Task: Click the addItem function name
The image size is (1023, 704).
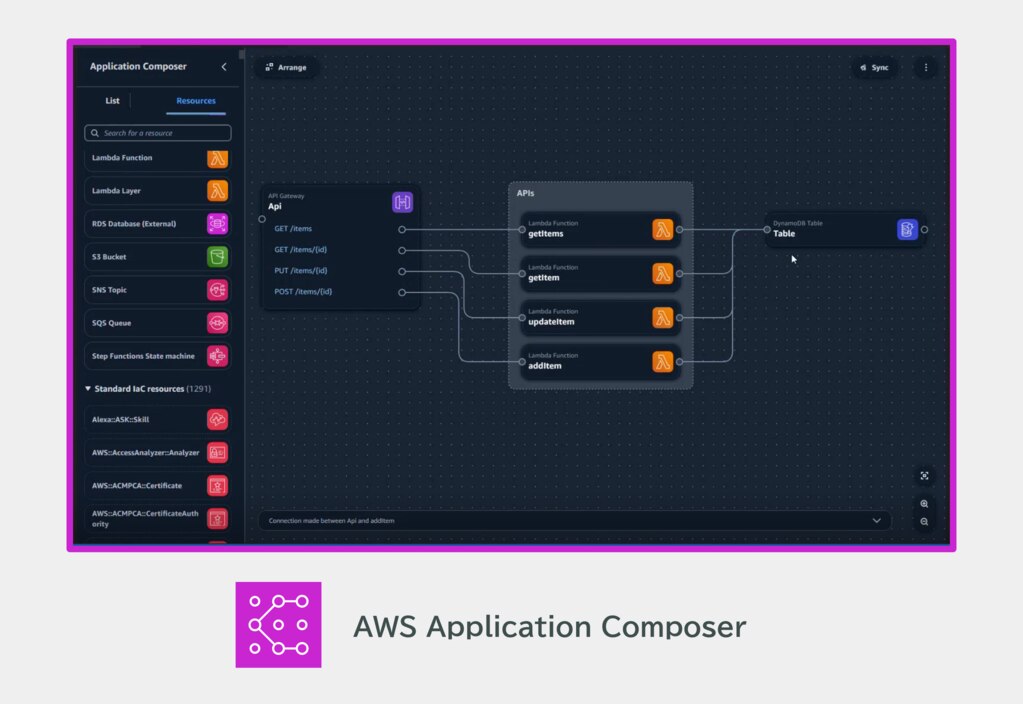Action: point(545,366)
